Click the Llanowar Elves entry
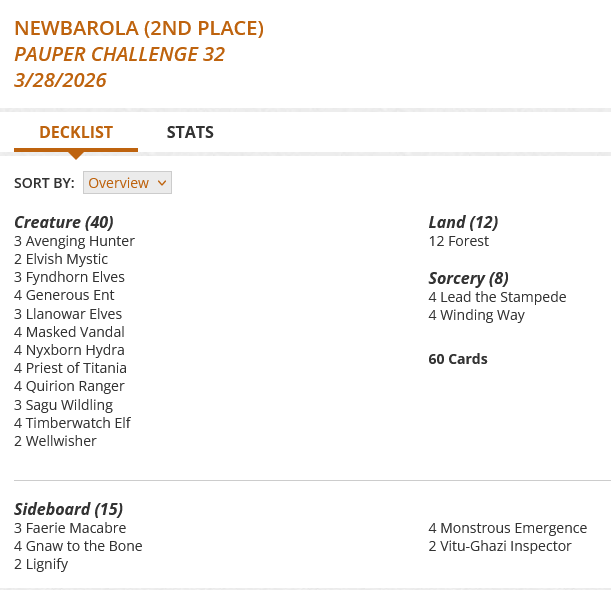Viewport: 611px width, 590px height. click(x=74, y=314)
